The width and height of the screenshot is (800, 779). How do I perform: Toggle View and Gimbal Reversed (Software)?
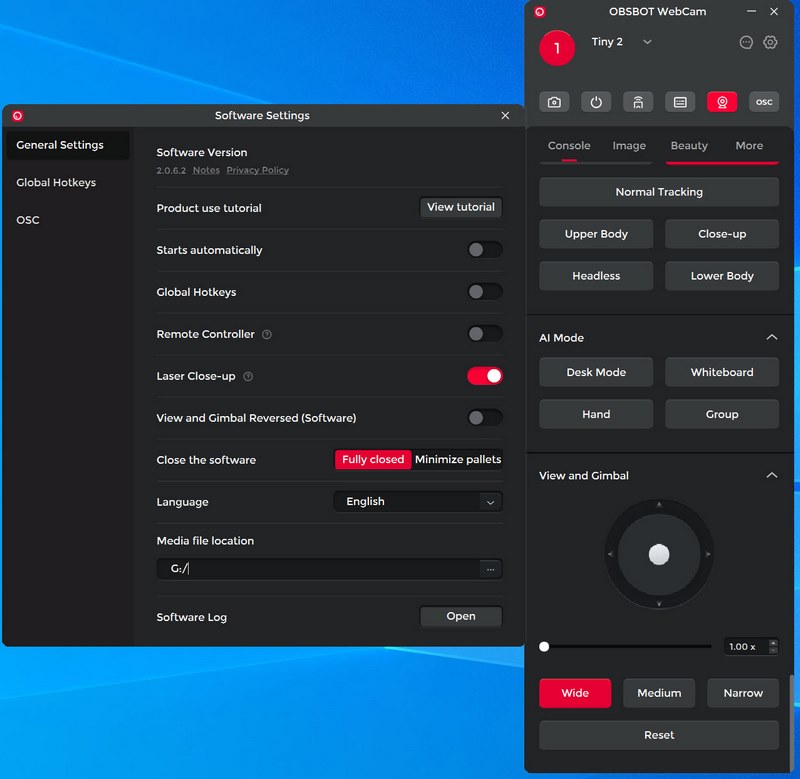coord(485,418)
